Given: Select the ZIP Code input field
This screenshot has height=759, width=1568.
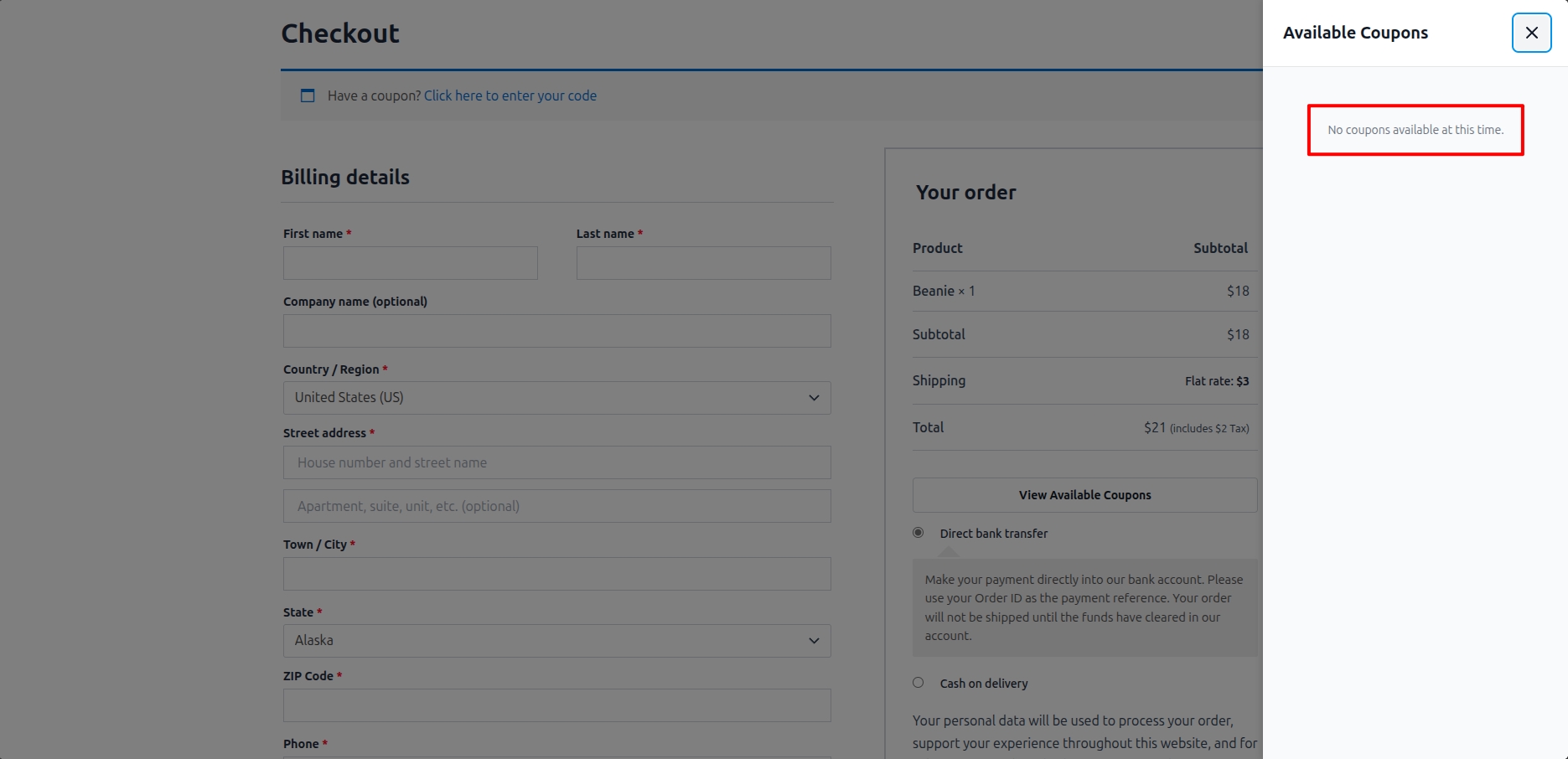Looking at the screenshot, I should point(556,705).
